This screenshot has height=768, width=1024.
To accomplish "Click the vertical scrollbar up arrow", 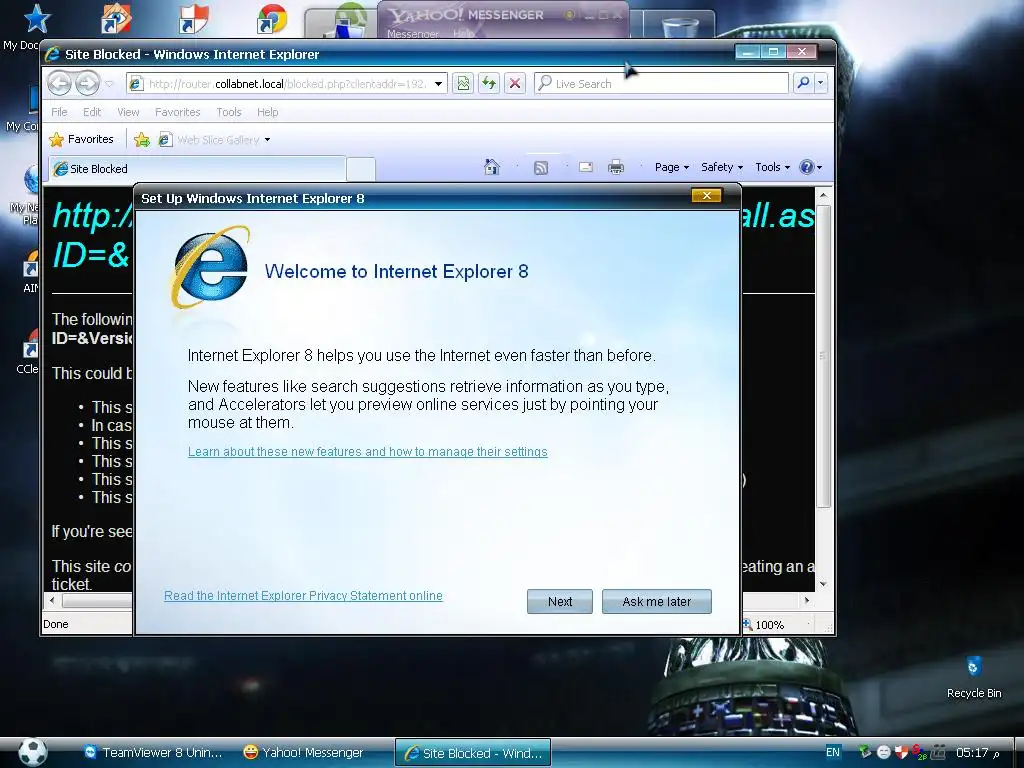I will (x=824, y=195).
